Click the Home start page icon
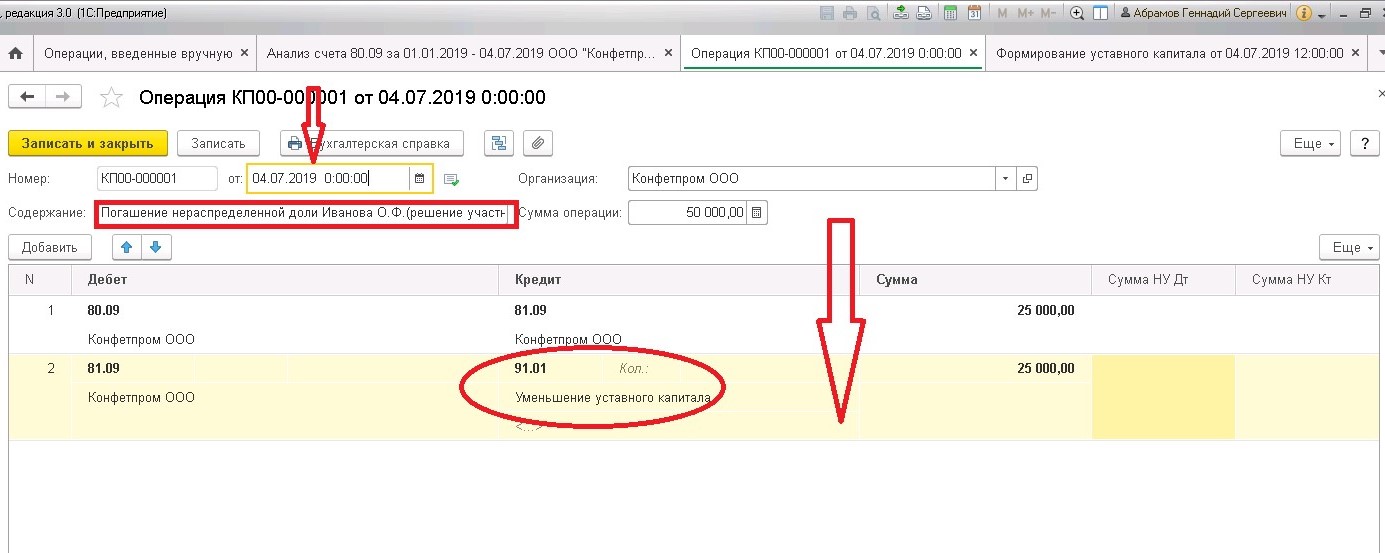Viewport: 1385px width, 553px height. [x=15, y=53]
